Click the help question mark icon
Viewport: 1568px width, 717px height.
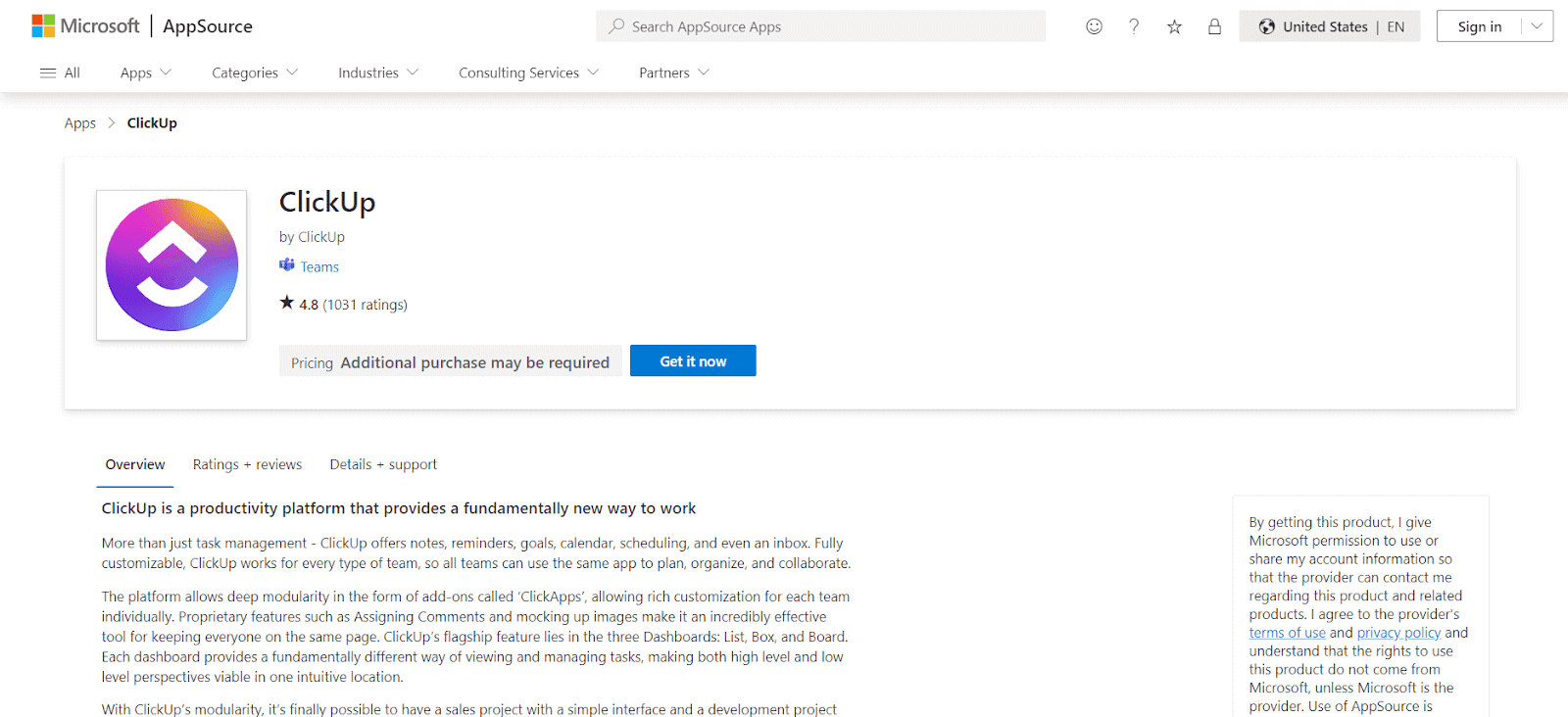coord(1134,26)
